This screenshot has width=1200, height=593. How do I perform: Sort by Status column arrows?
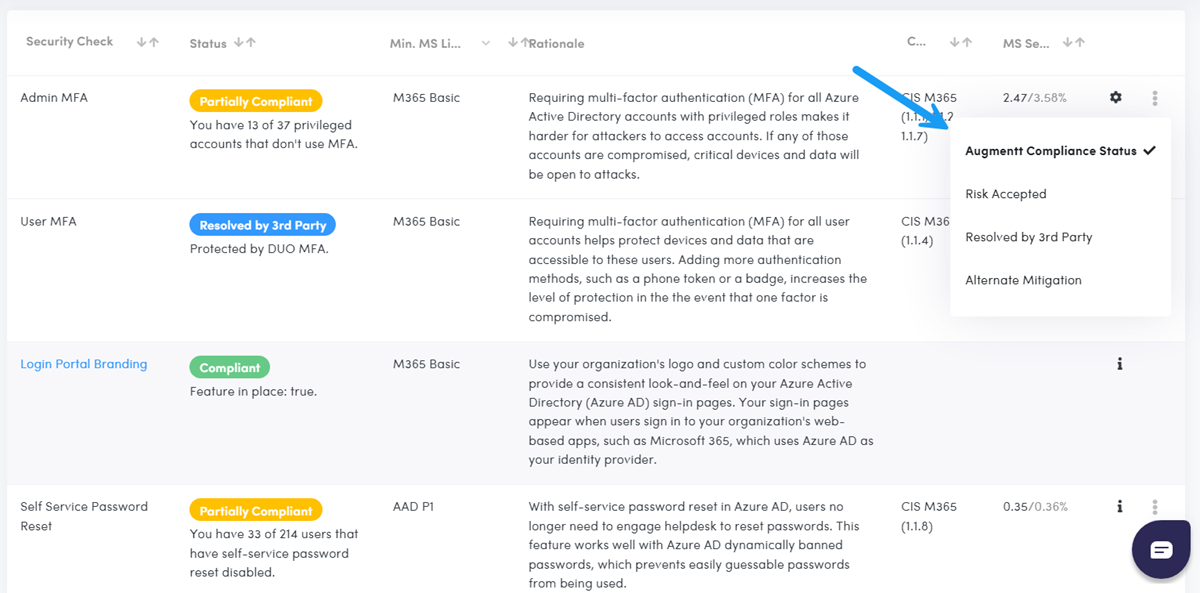(x=245, y=43)
